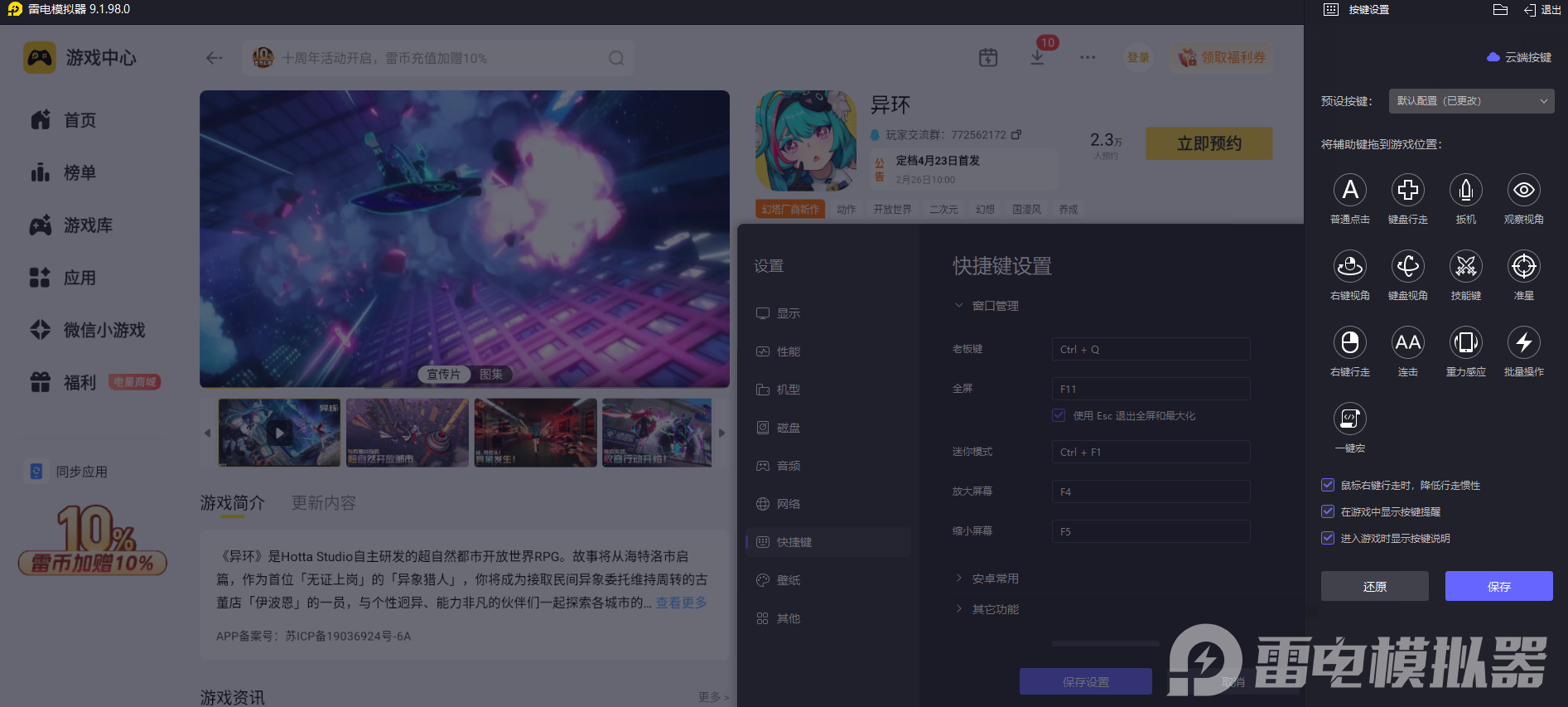The width and height of the screenshot is (1568, 707).
Task: Toggle 进入游戏时显示按键说明 checkbox
Action: click(x=1328, y=538)
